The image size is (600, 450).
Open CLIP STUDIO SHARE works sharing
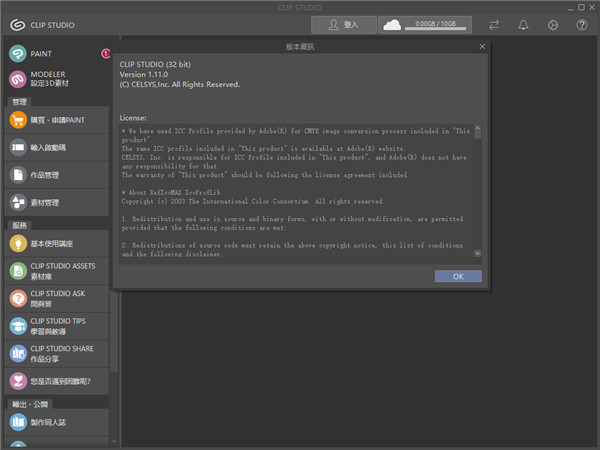(57, 354)
